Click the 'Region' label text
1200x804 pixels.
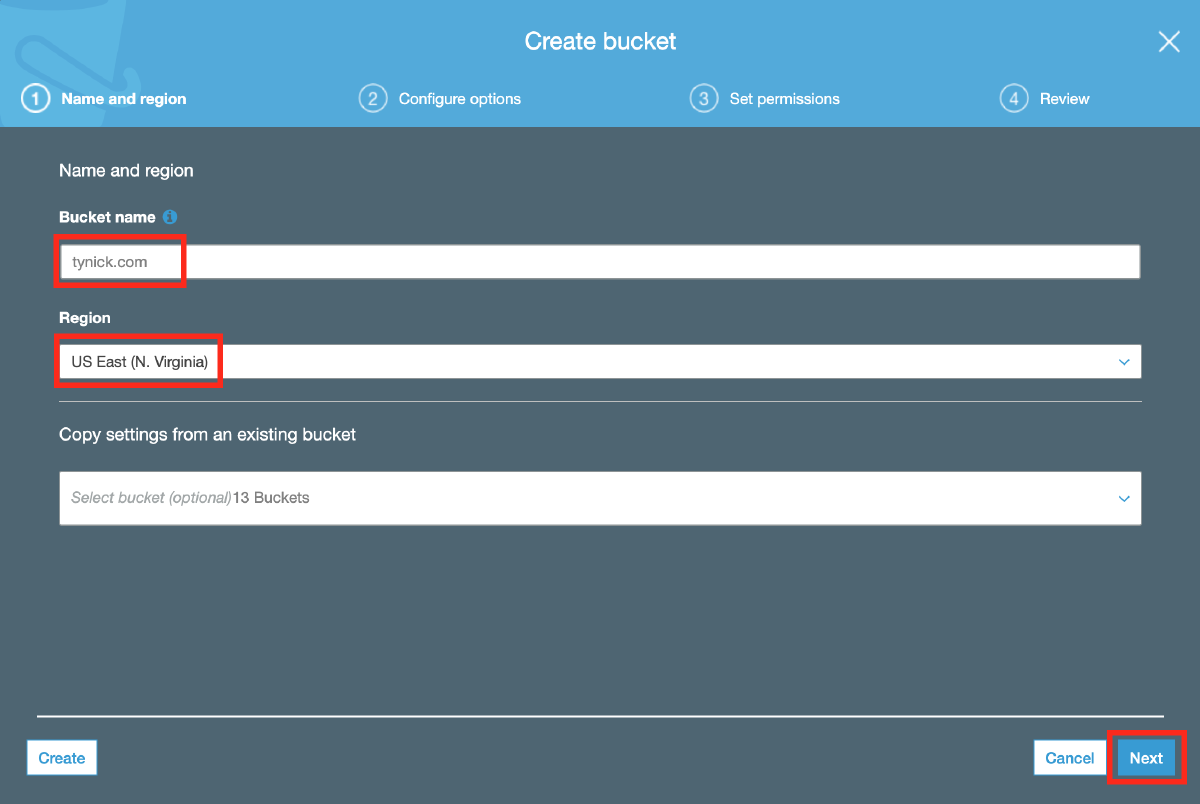pyautogui.click(x=85, y=318)
